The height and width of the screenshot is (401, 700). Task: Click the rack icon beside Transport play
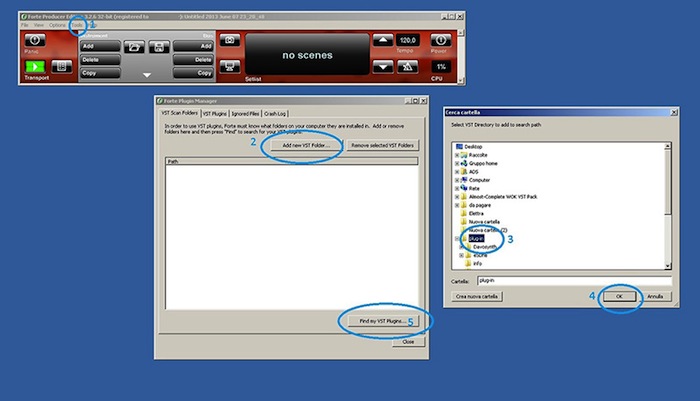62,67
